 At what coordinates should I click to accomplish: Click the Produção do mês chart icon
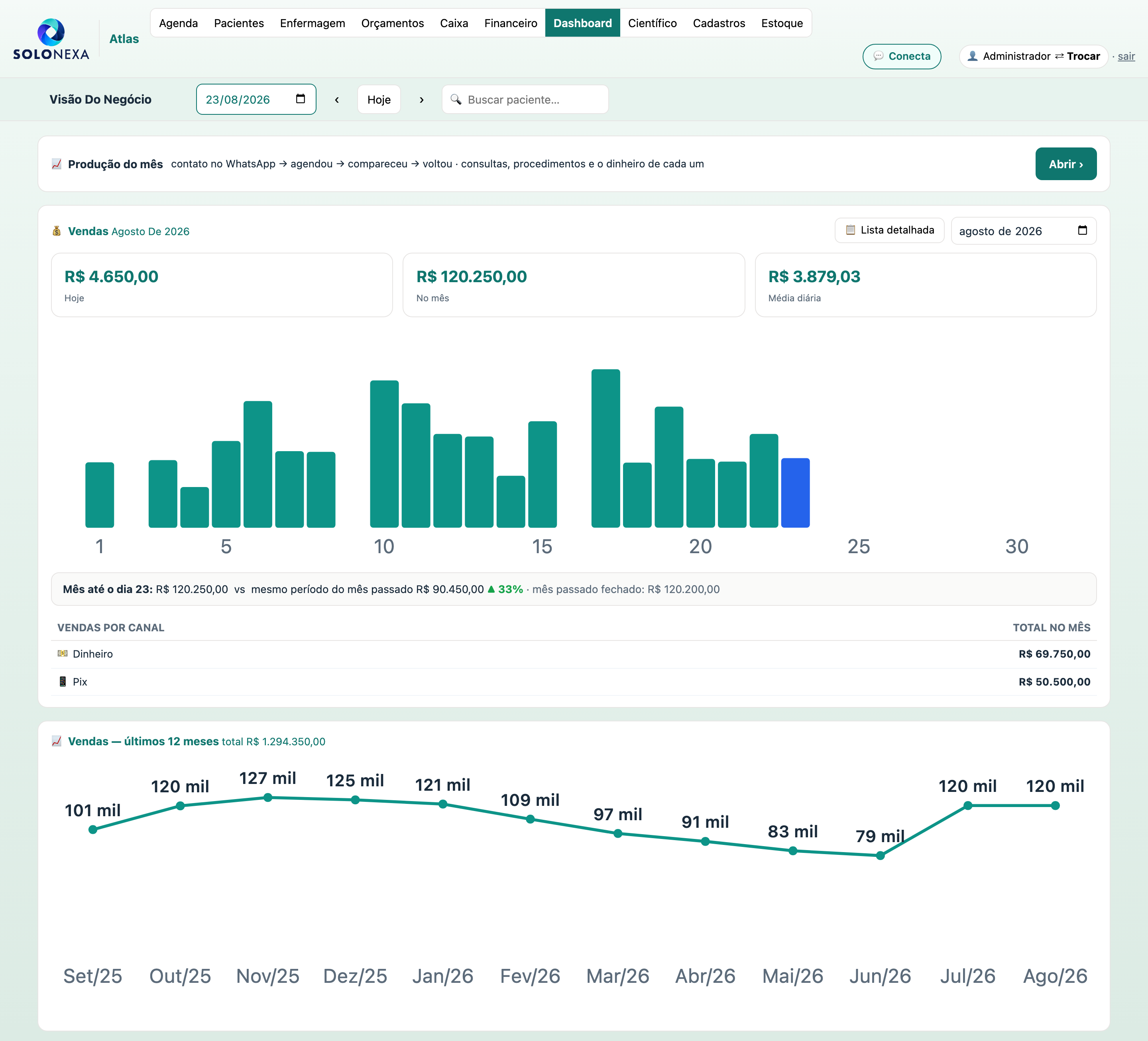pos(56,164)
